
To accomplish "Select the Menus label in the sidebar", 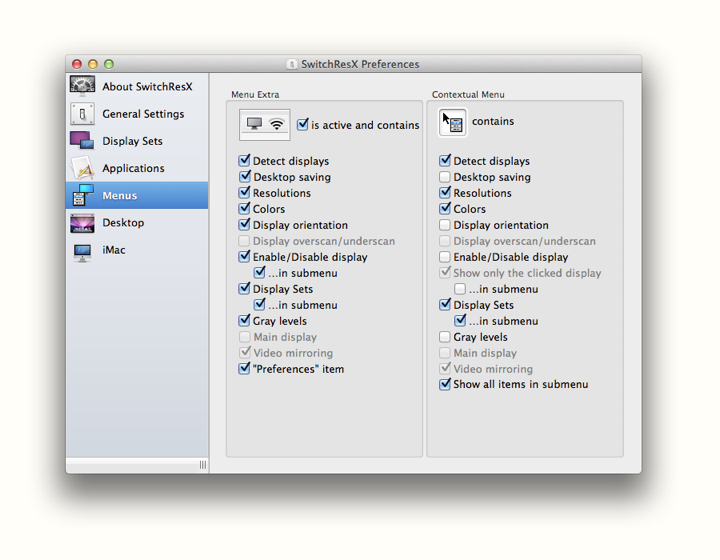I will pyautogui.click(x=119, y=196).
